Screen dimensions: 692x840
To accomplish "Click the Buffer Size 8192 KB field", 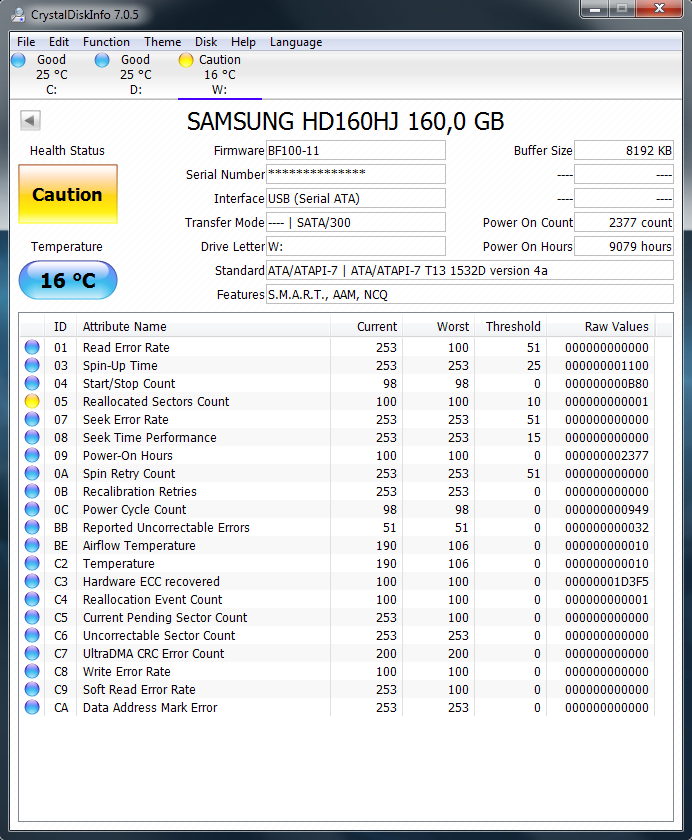I will pyautogui.click(x=624, y=151).
